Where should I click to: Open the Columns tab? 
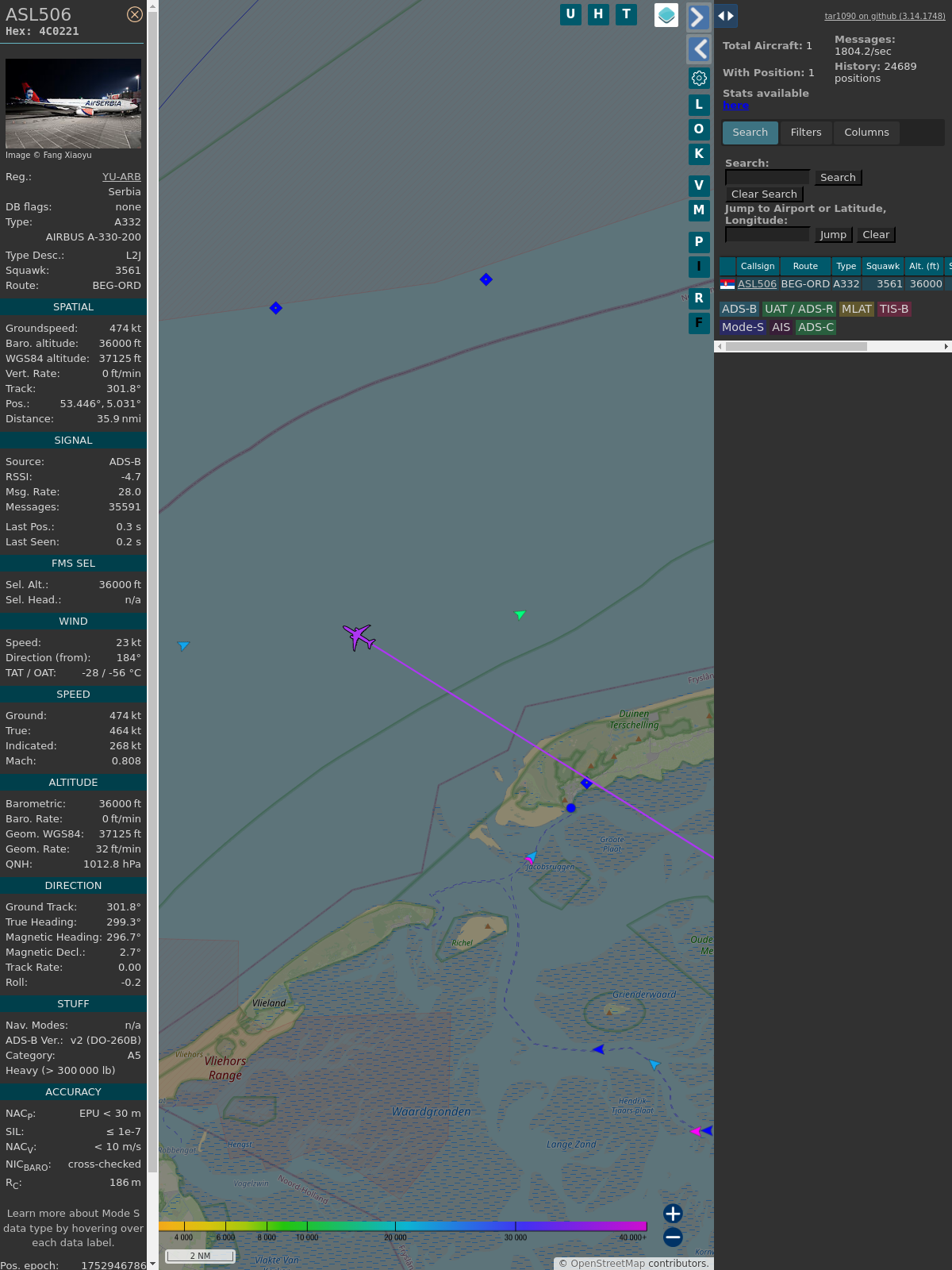[x=866, y=133]
